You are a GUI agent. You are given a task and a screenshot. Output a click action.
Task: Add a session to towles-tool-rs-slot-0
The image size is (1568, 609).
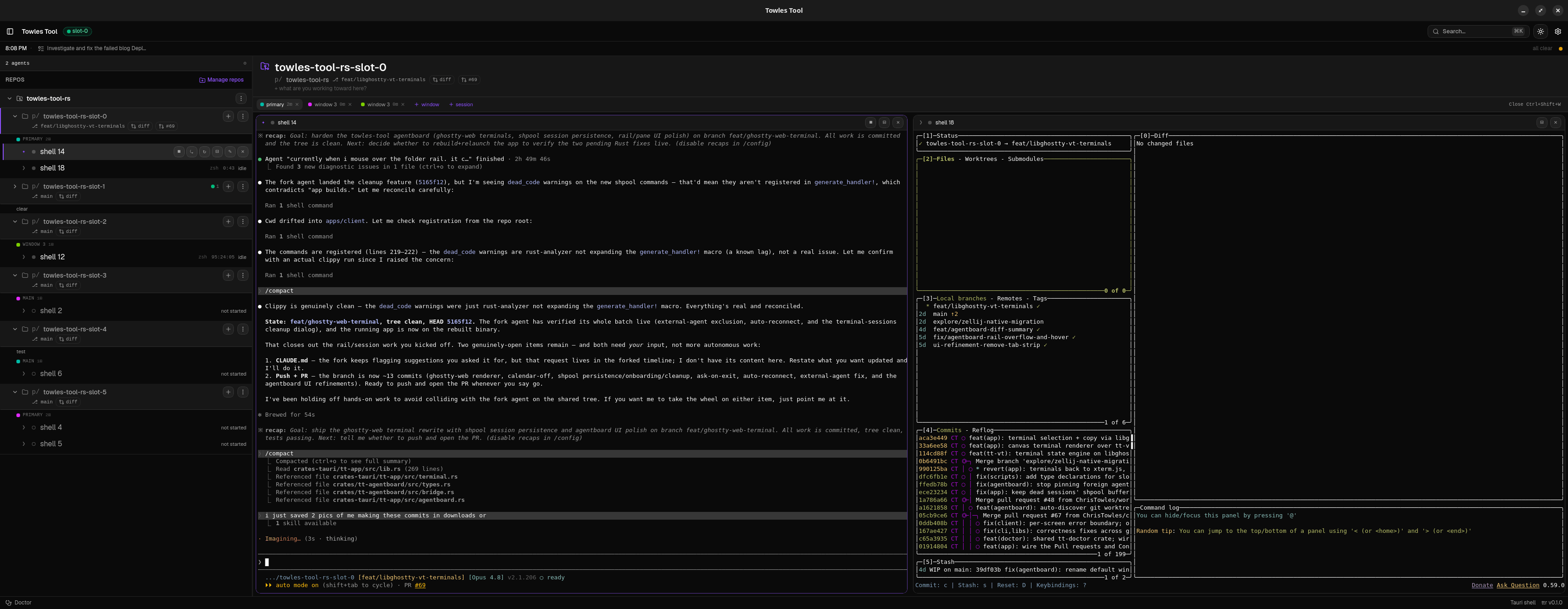click(228, 116)
